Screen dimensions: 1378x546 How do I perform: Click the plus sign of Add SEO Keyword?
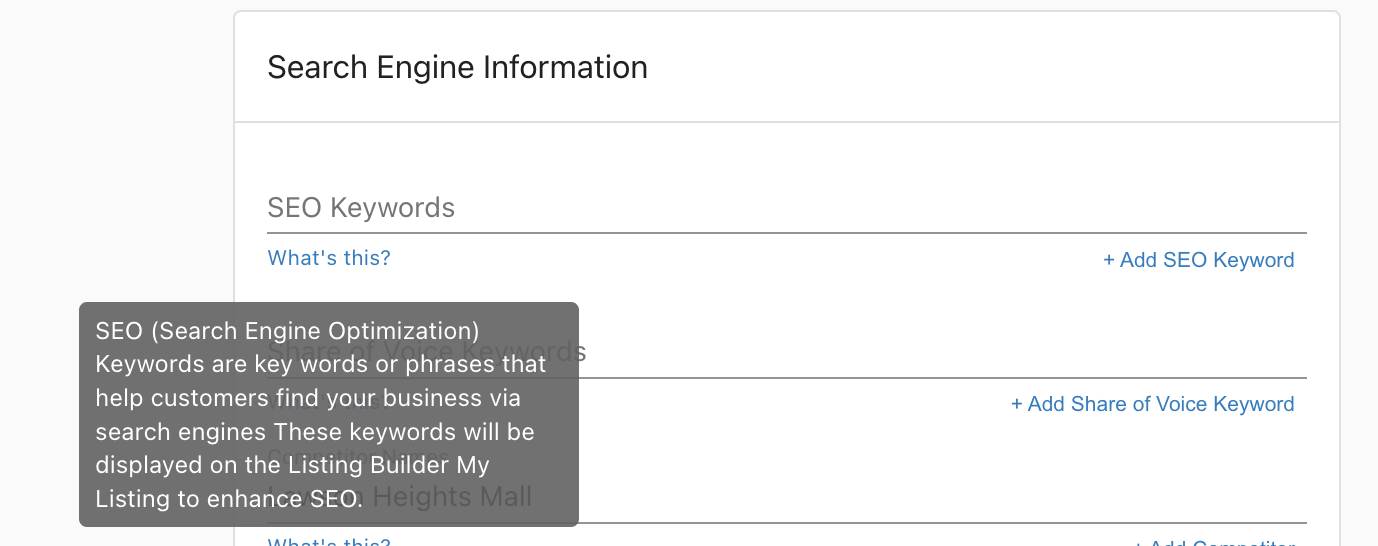click(1109, 260)
